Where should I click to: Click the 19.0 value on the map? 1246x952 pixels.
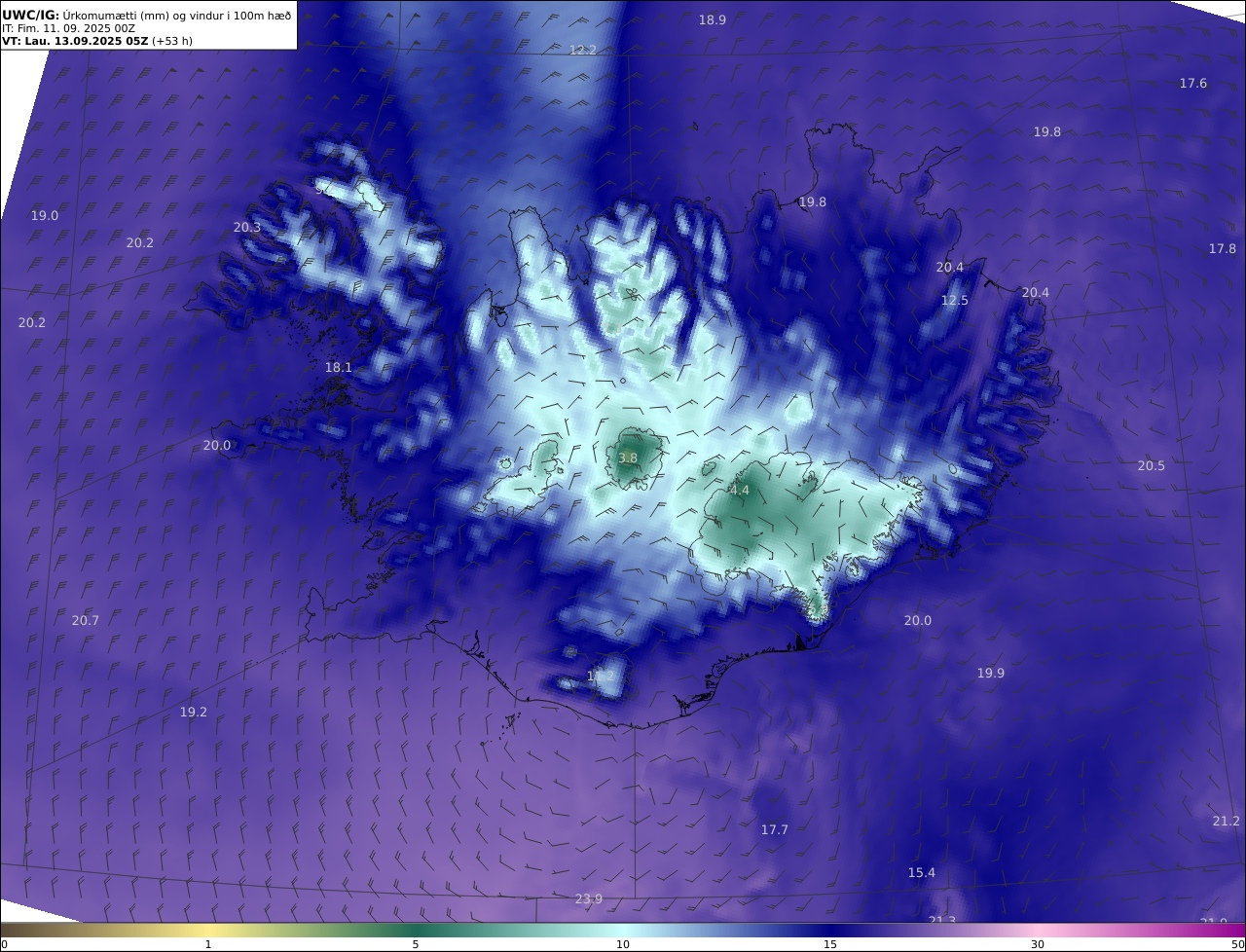[45, 216]
